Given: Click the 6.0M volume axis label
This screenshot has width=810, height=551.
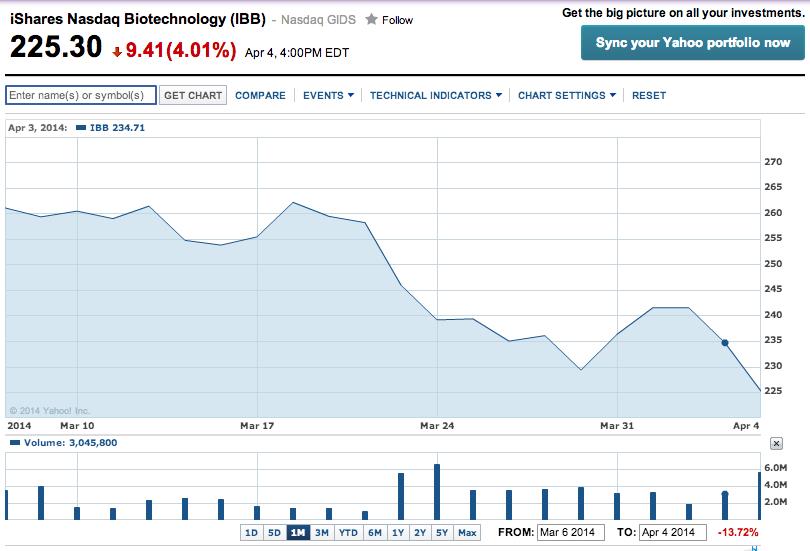Looking at the screenshot, I should pos(775,468).
